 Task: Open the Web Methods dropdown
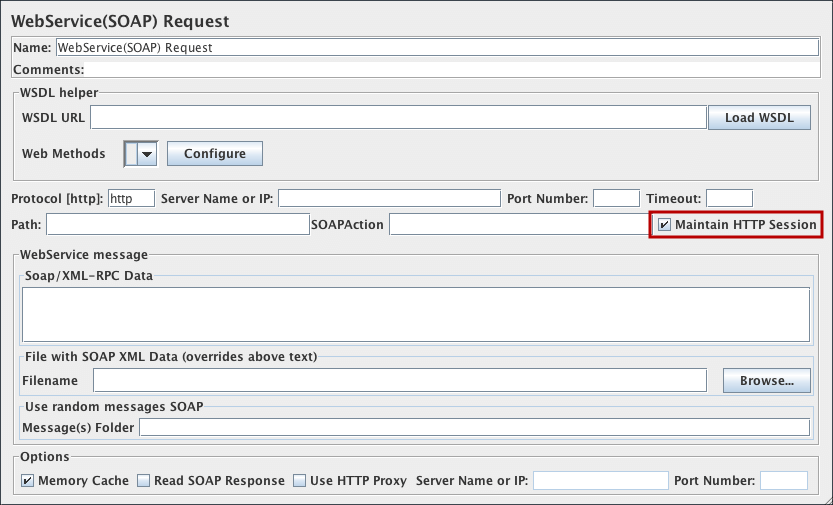147,154
